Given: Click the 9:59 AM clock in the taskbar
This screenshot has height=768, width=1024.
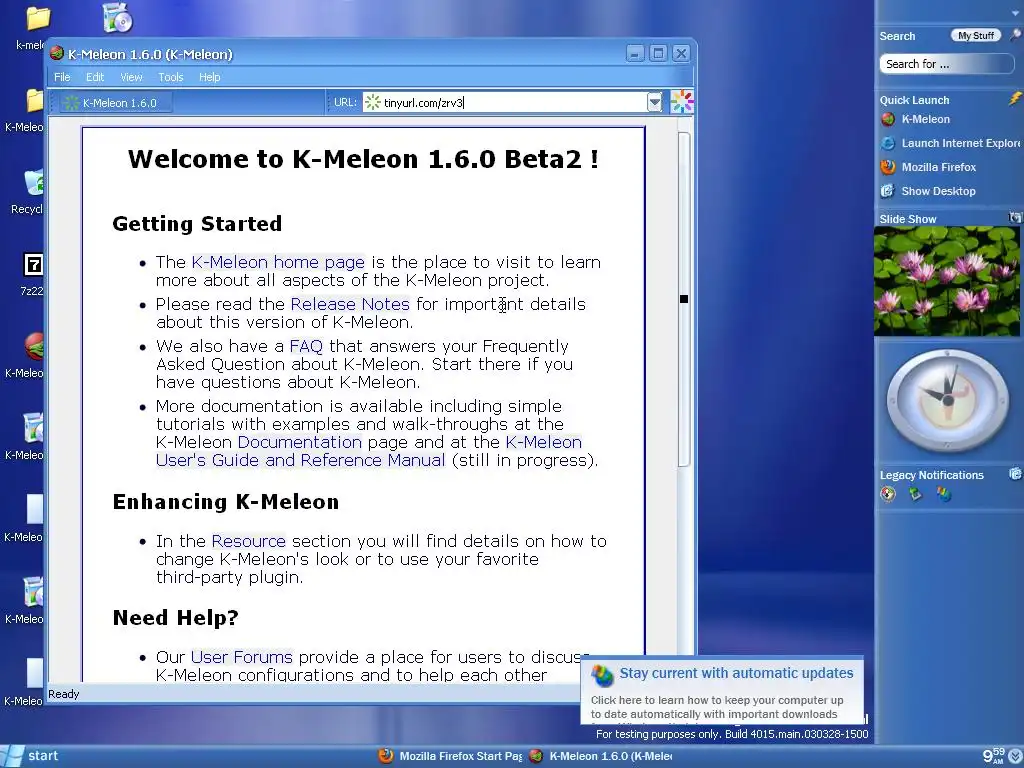Looking at the screenshot, I should (994, 756).
